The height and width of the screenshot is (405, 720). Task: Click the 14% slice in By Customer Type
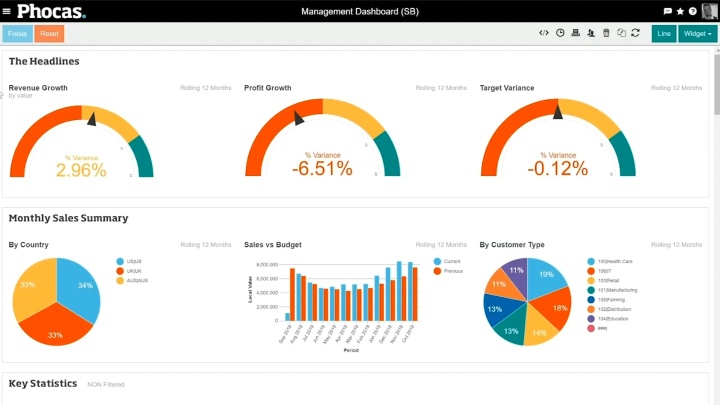coord(540,328)
